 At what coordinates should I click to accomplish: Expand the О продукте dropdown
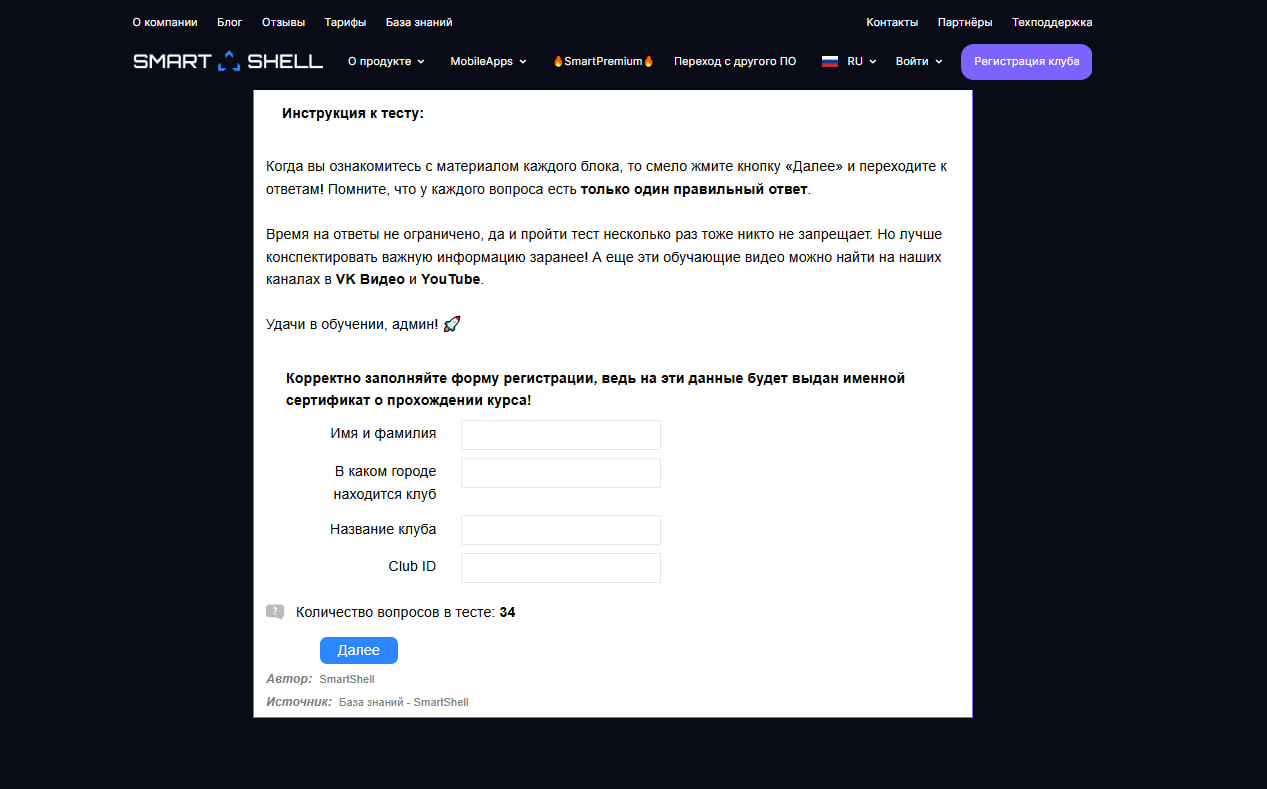tap(386, 61)
